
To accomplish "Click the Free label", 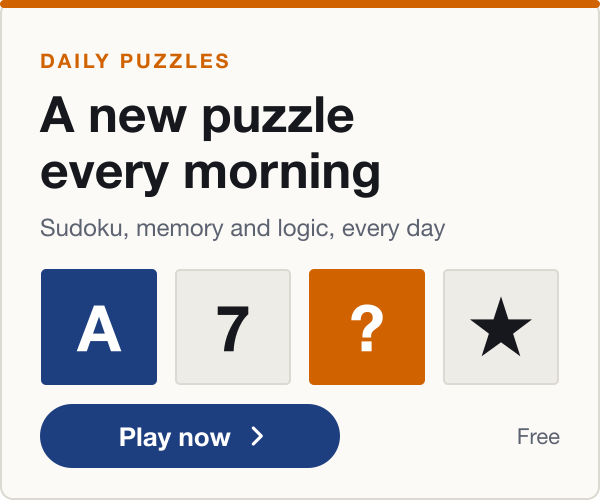I will [538, 436].
